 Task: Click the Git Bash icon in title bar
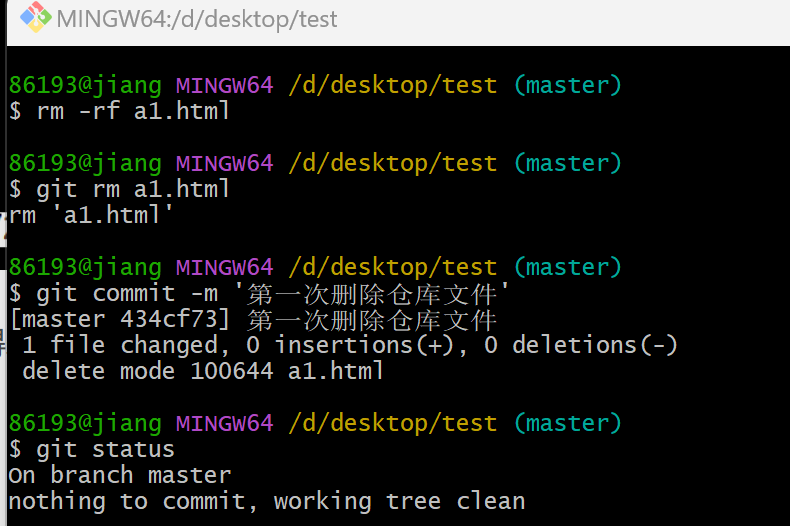[x=35, y=18]
